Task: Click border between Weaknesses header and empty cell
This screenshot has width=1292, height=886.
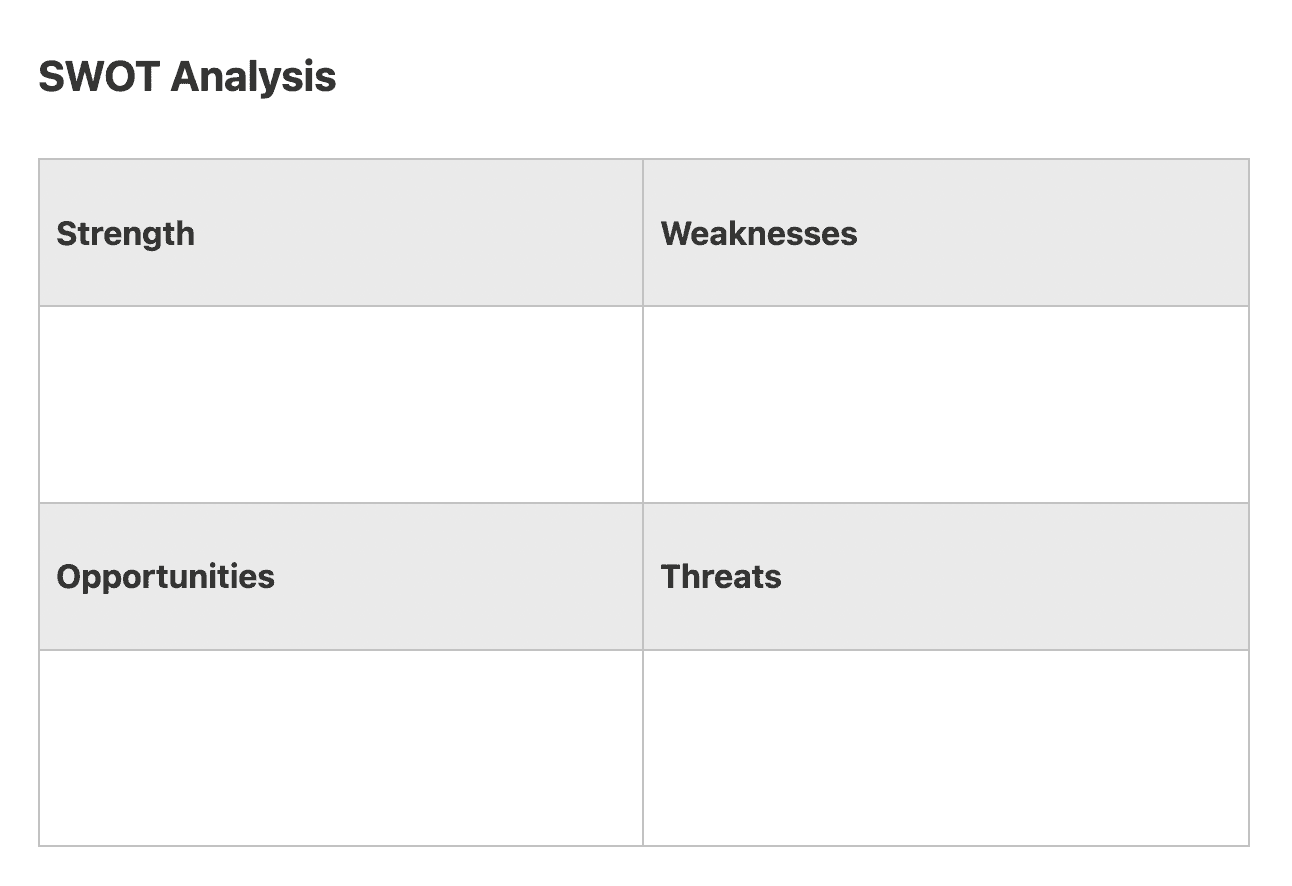Action: [945, 306]
